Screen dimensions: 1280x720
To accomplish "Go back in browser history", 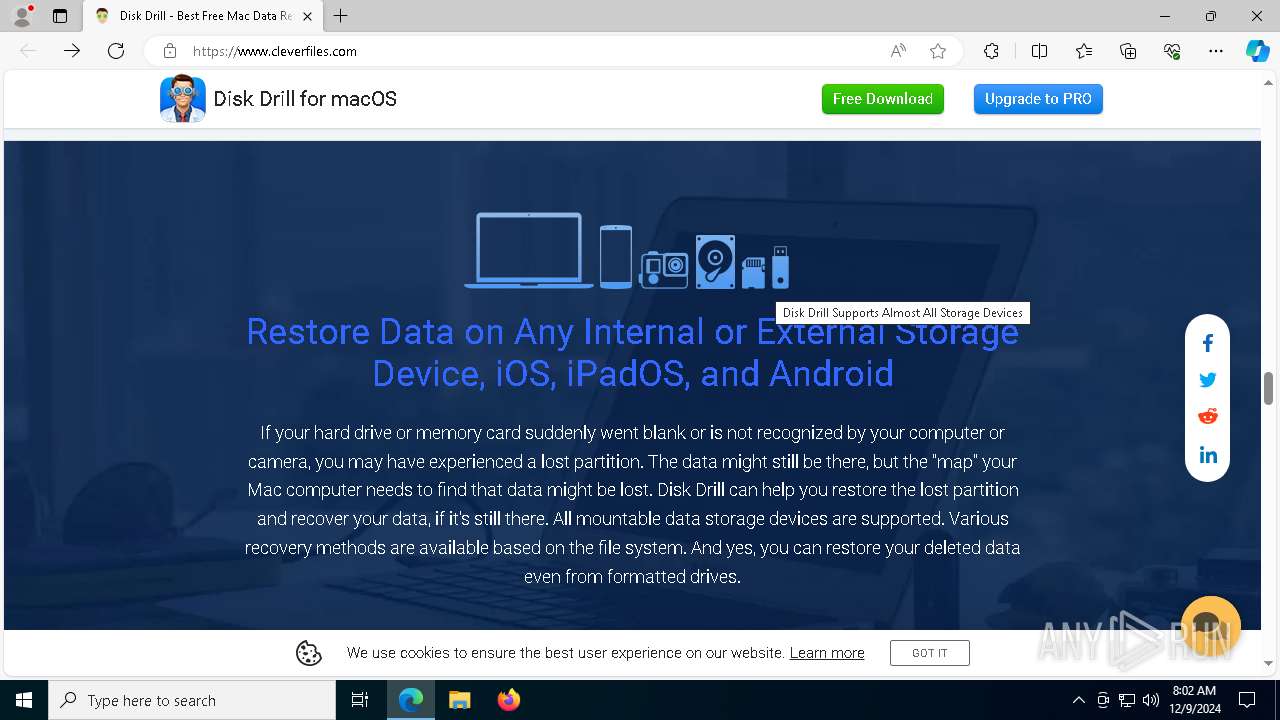I will pos(28,51).
